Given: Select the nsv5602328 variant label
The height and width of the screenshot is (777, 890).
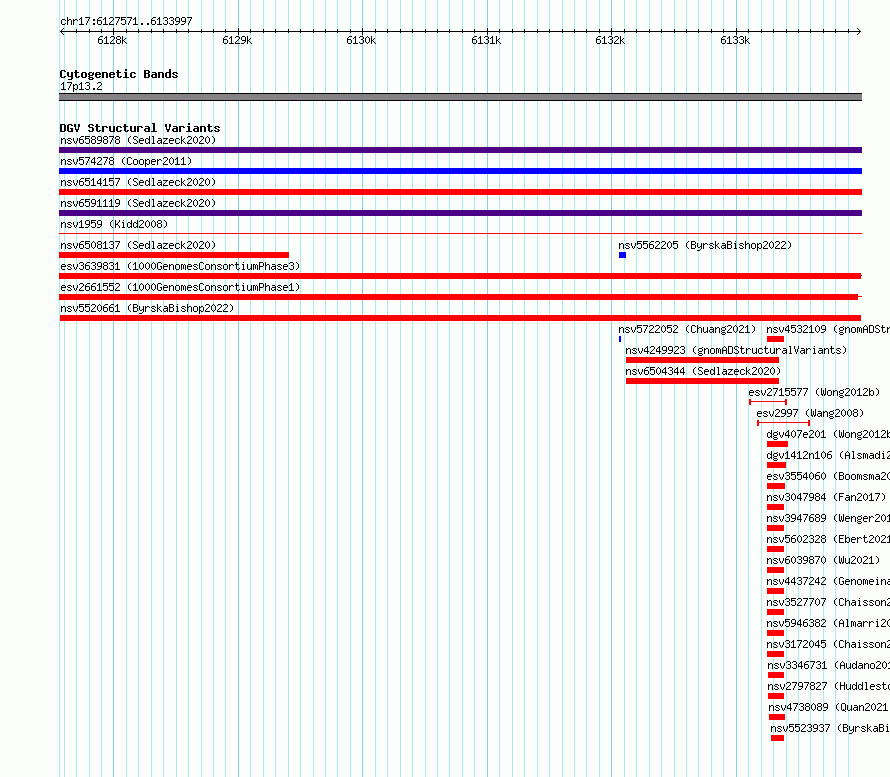Looking at the screenshot, I should pyautogui.click(x=828, y=539).
